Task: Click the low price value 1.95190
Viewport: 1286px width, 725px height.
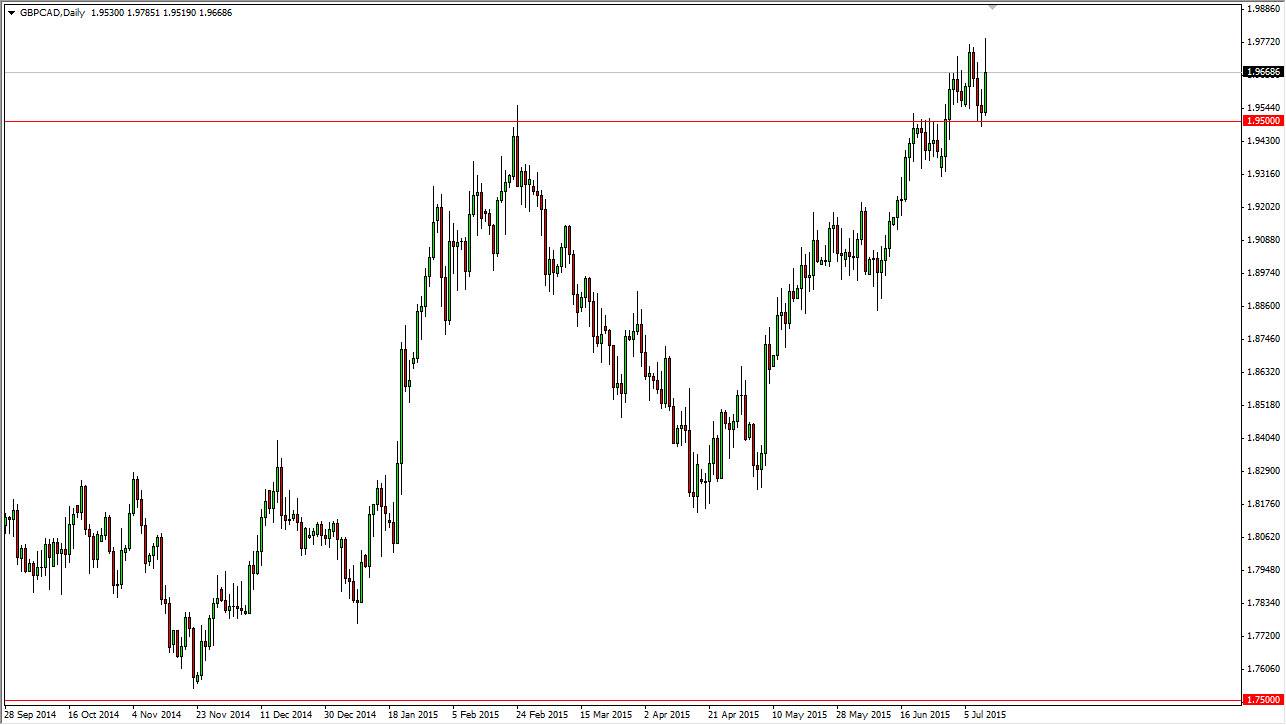Action: click(x=179, y=13)
